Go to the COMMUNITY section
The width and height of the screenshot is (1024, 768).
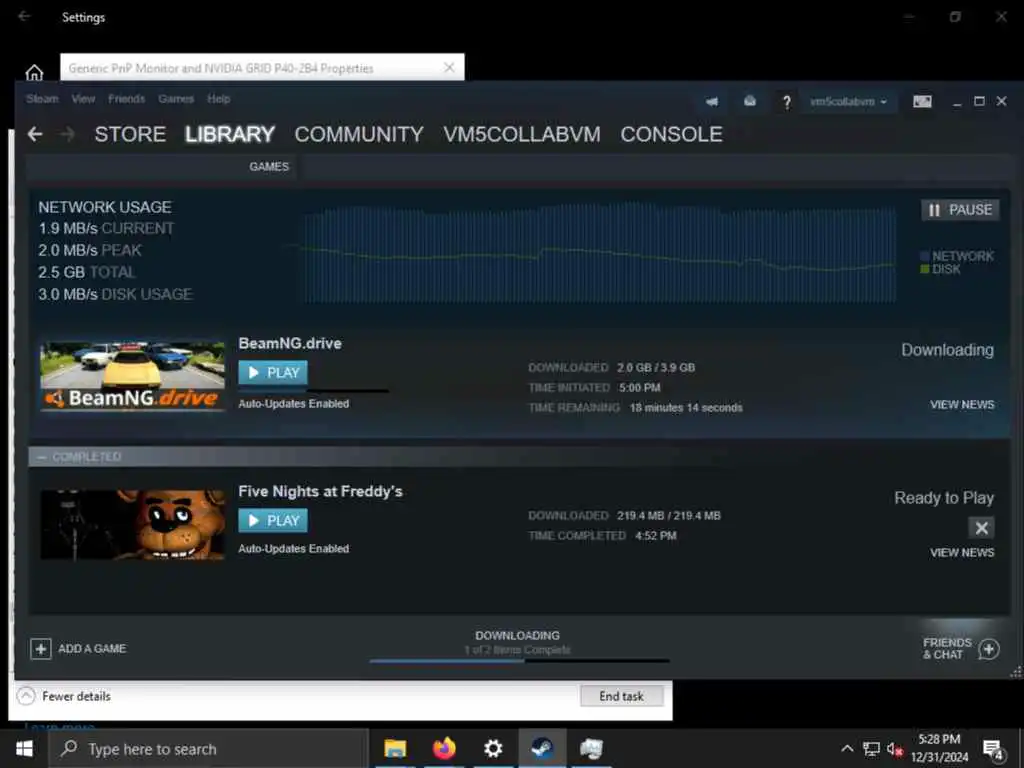tap(359, 135)
